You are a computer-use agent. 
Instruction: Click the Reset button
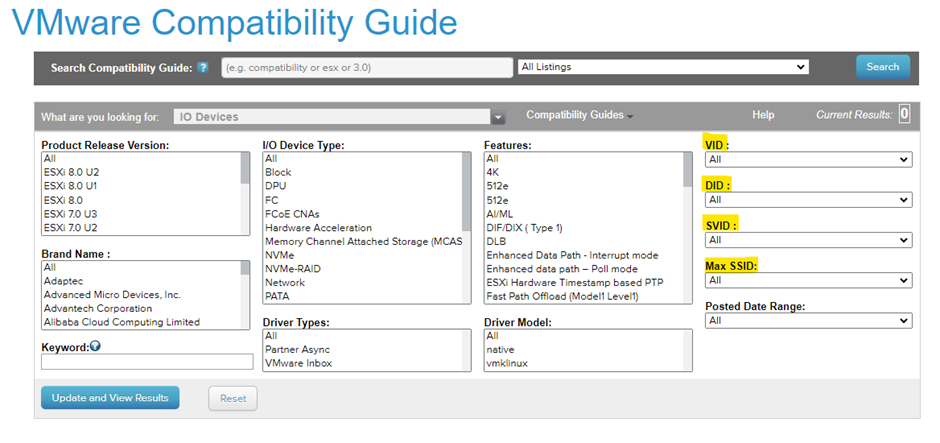click(232, 398)
